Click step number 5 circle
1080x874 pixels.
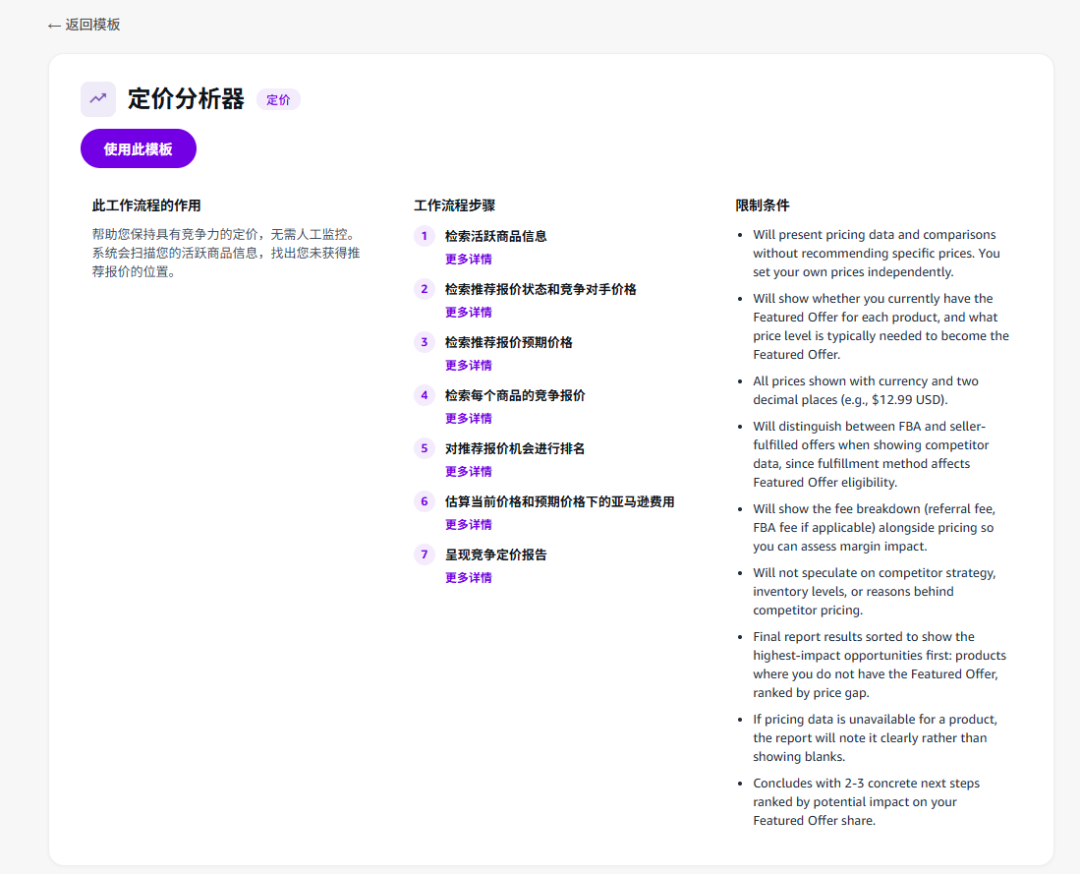[424, 448]
